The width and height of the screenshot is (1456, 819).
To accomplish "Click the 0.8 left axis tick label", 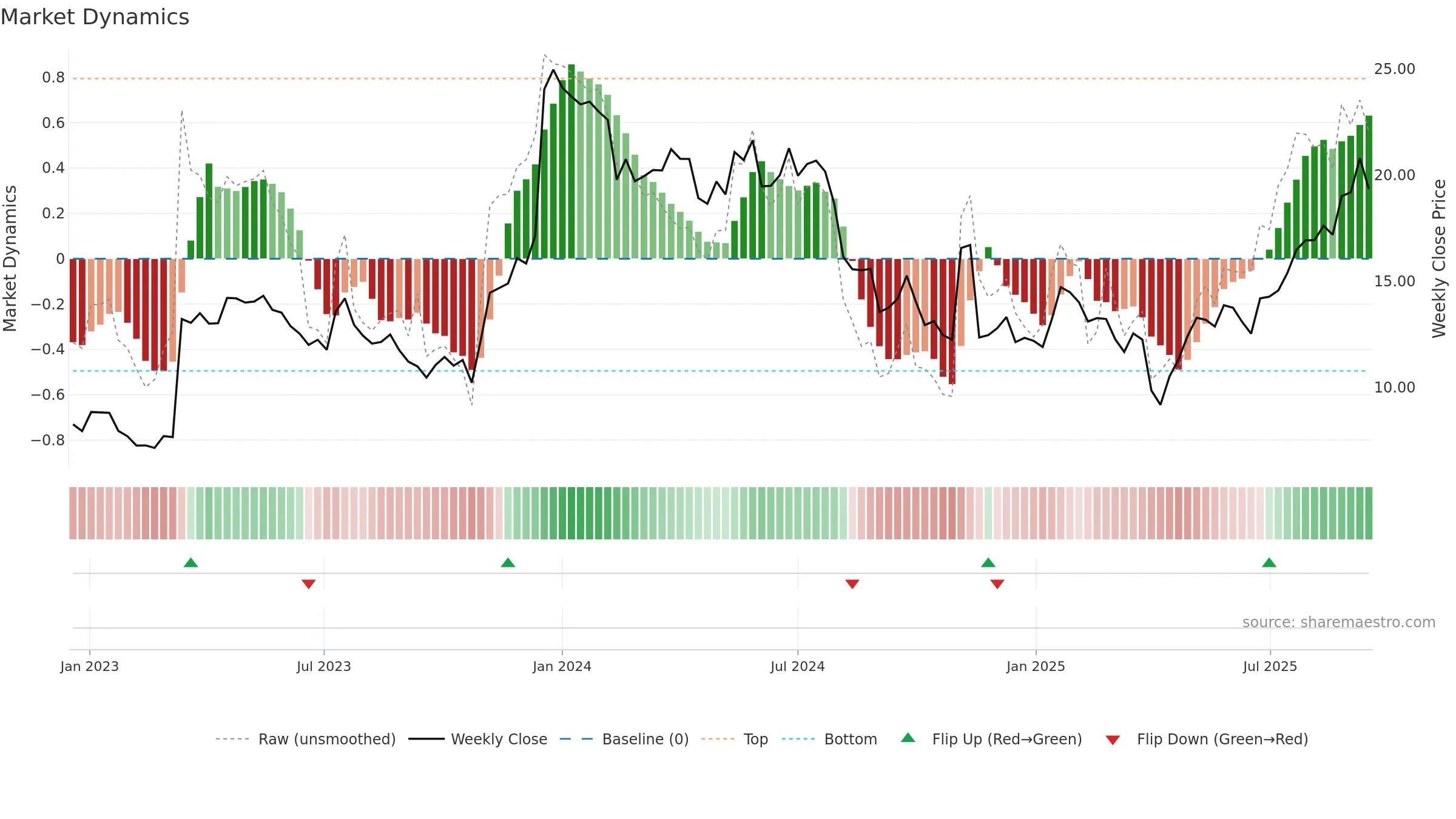I will (x=53, y=78).
